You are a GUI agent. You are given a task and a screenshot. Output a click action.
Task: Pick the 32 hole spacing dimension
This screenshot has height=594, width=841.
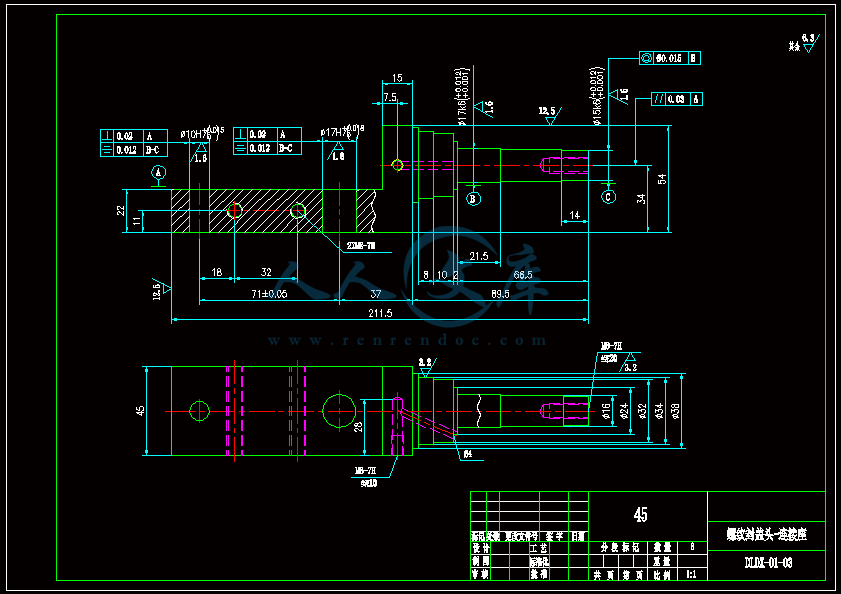pyautogui.click(x=266, y=272)
